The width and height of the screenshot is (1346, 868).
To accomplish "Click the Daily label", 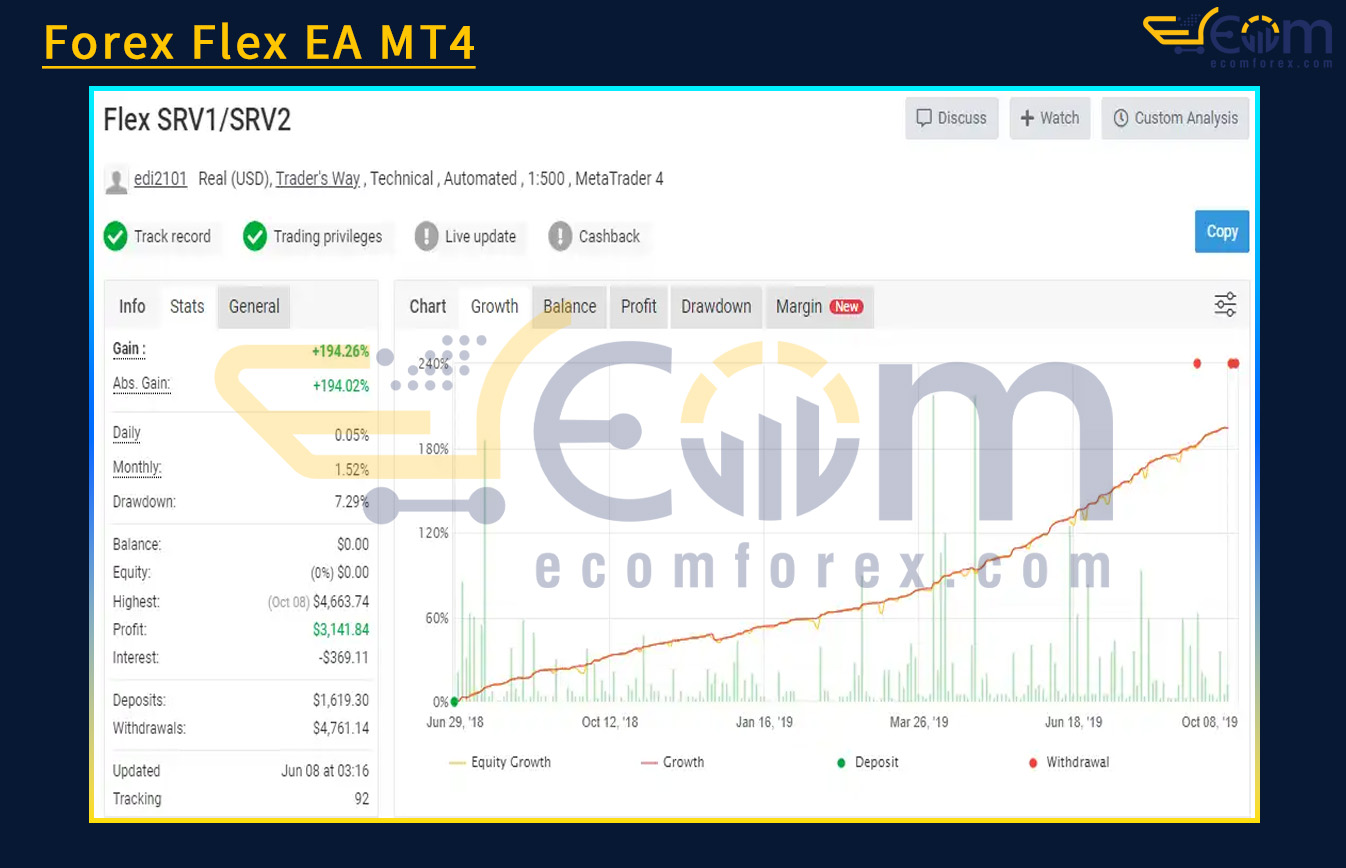I will (x=127, y=433).
